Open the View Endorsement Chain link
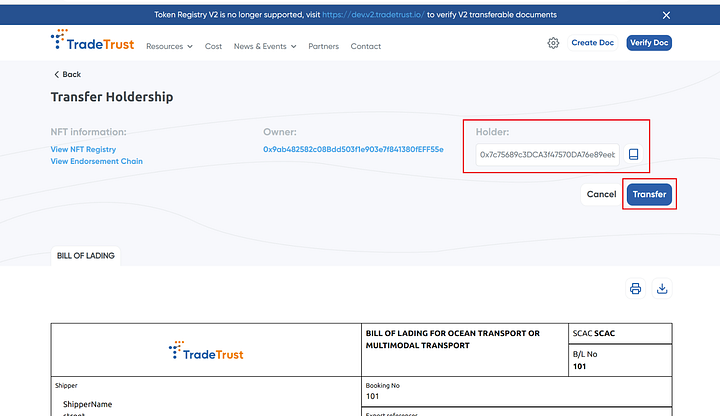Image resolution: width=720 pixels, height=416 pixels. click(x=97, y=161)
